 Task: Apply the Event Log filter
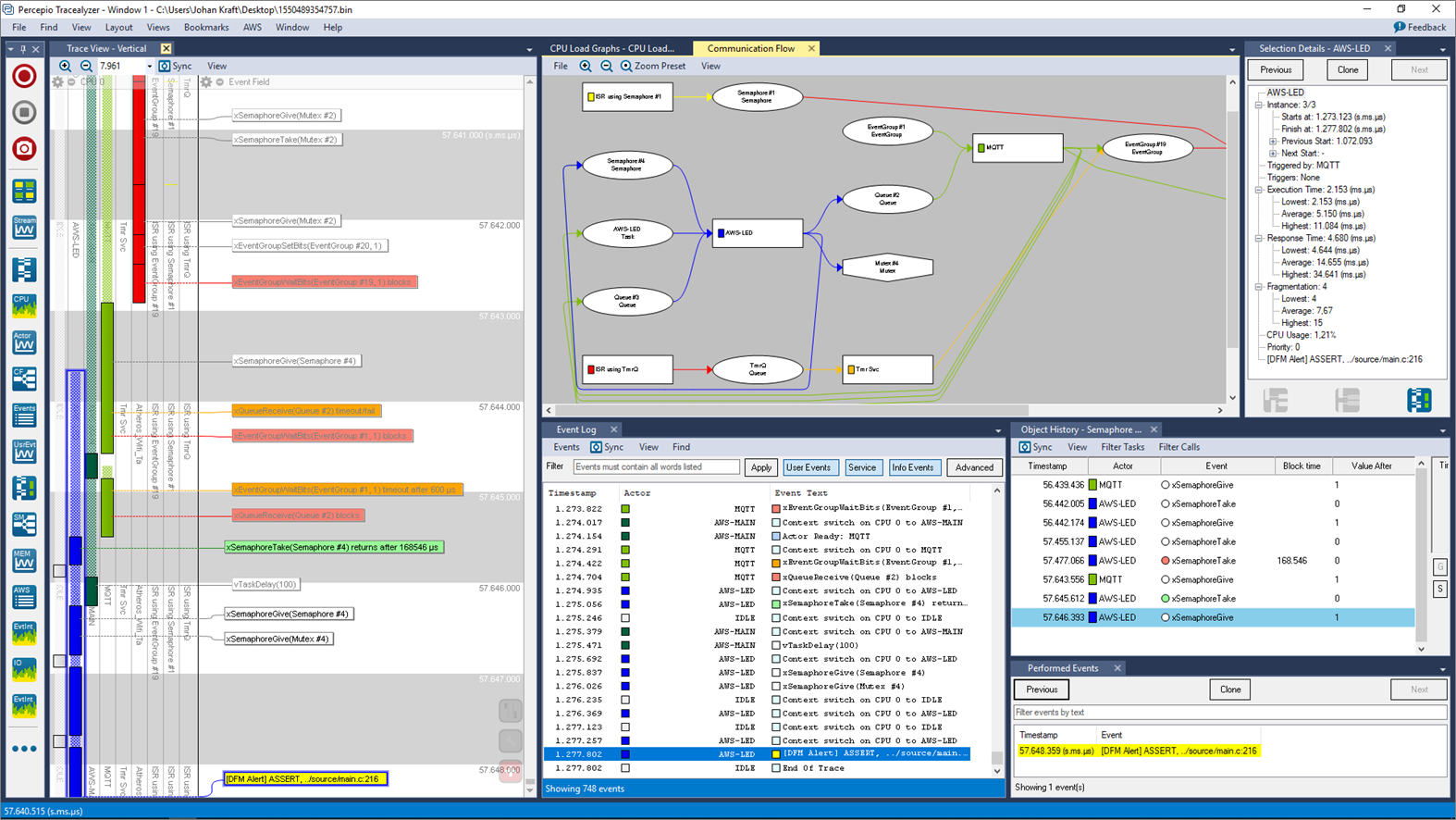pos(761,467)
